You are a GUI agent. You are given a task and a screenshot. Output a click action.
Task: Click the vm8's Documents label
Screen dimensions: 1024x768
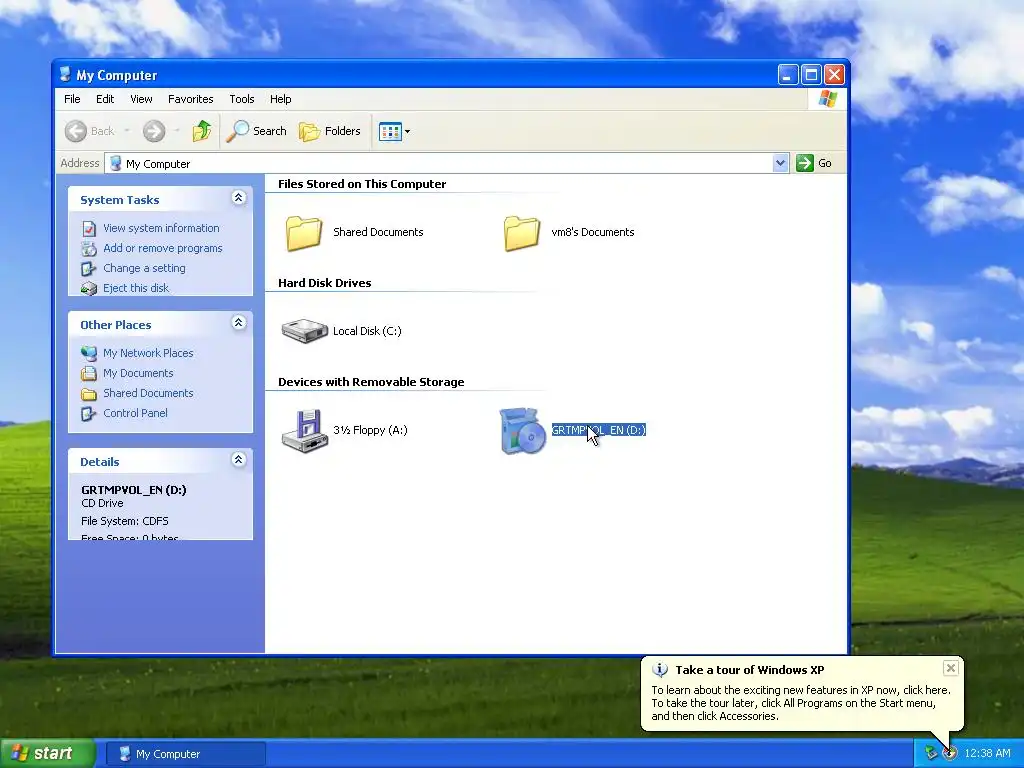click(592, 232)
